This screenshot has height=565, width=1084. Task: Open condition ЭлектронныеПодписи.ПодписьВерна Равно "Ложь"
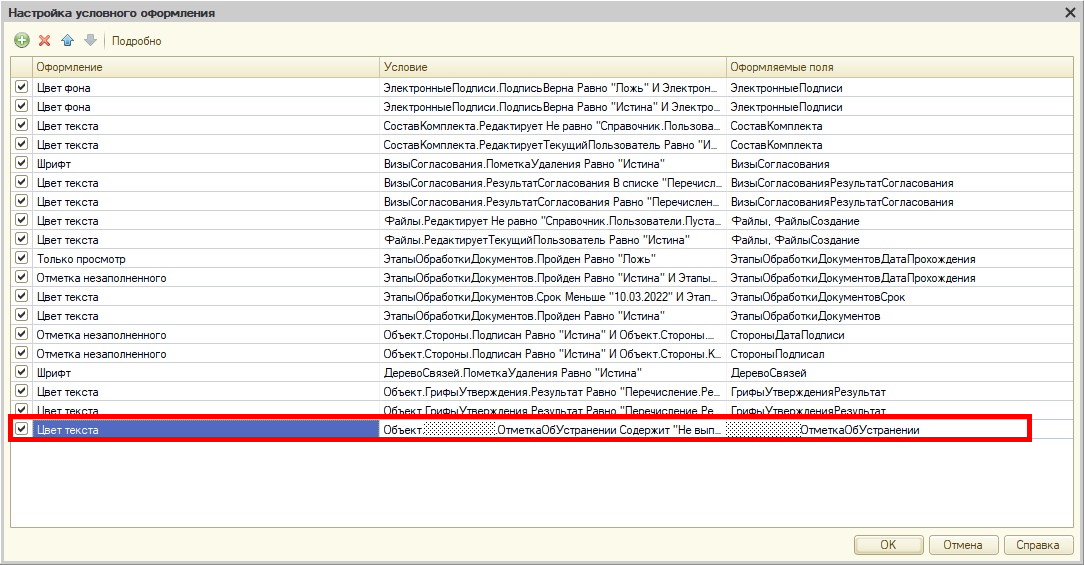point(552,88)
